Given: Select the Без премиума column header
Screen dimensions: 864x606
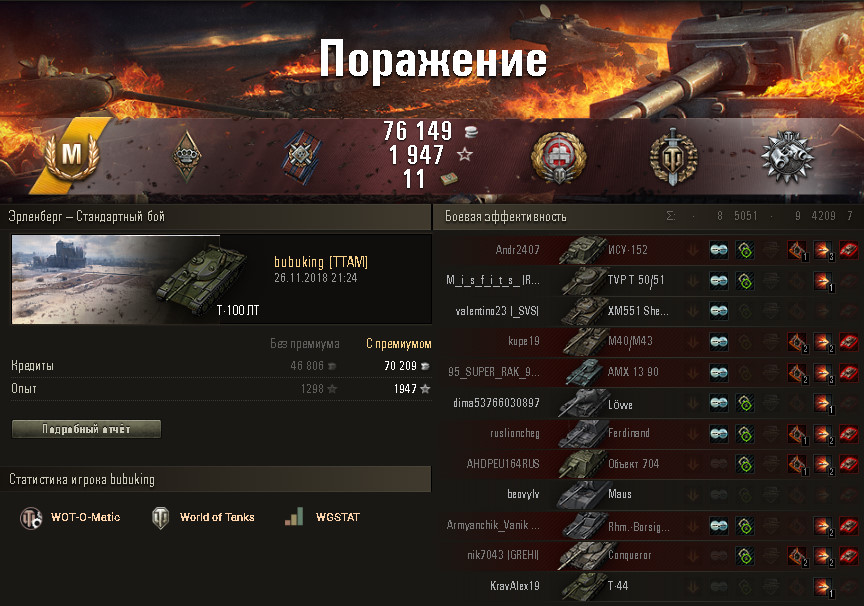Looking at the screenshot, I should pos(305,344).
